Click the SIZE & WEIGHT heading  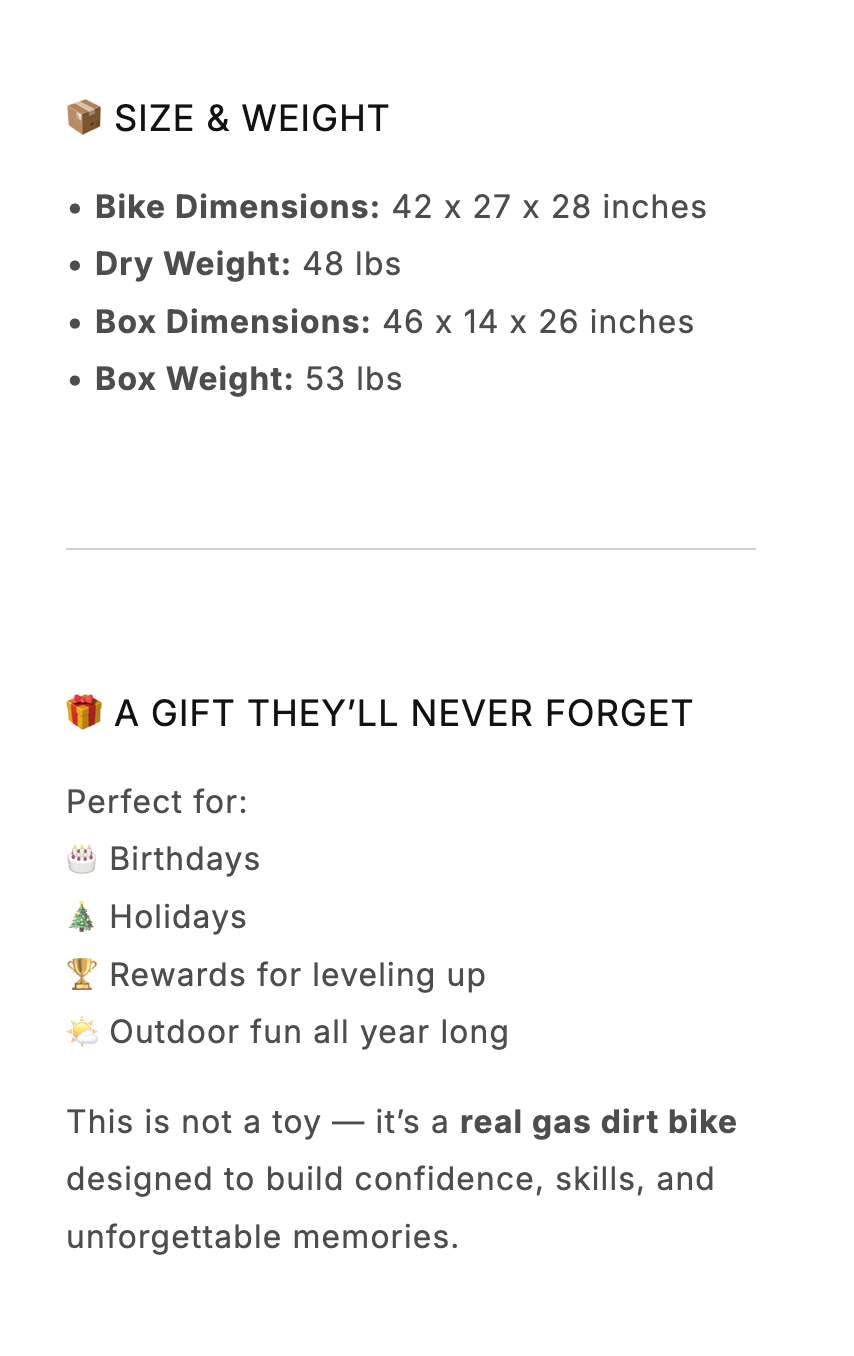pos(251,118)
